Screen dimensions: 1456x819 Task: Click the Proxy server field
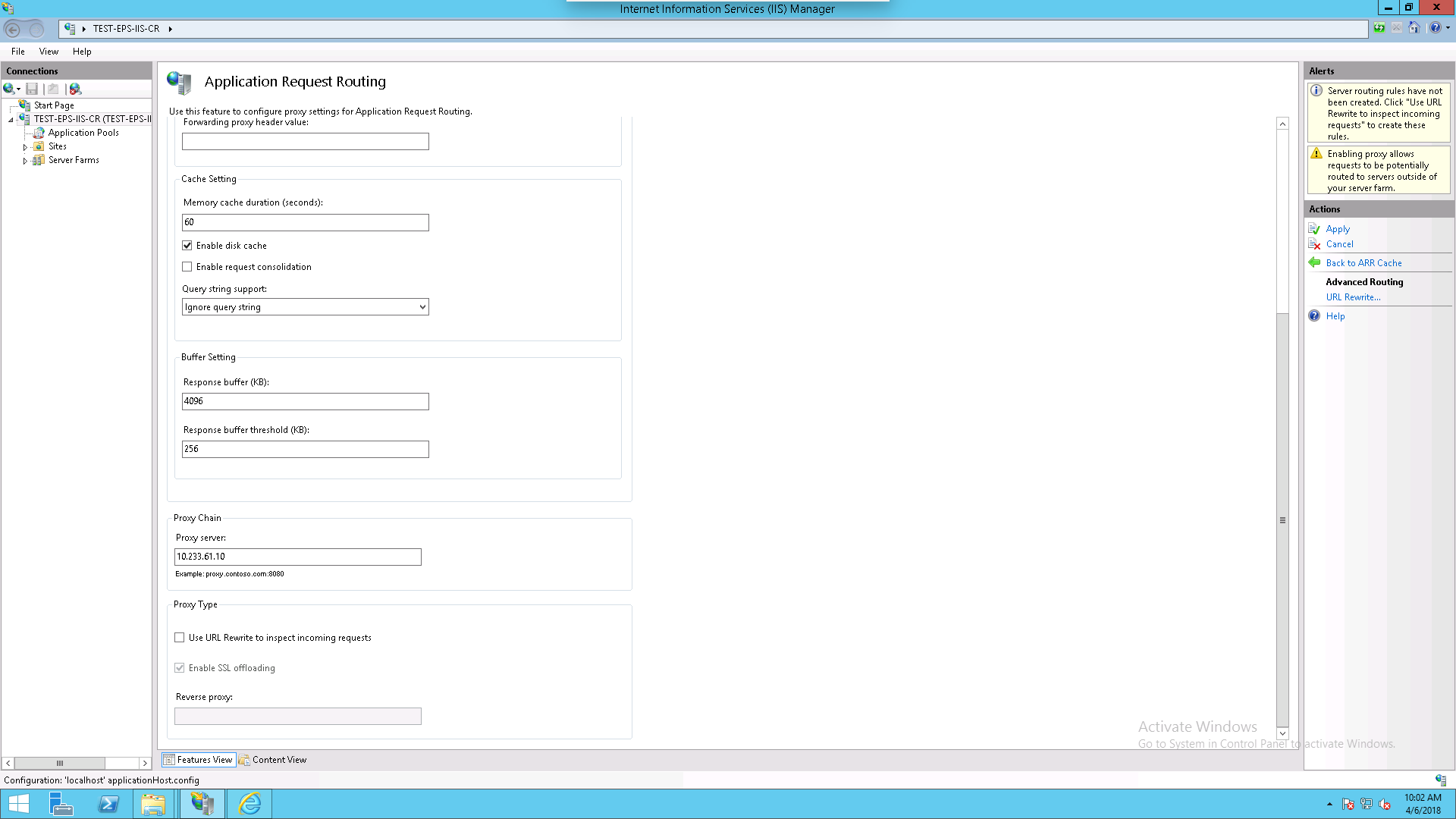[x=298, y=557]
